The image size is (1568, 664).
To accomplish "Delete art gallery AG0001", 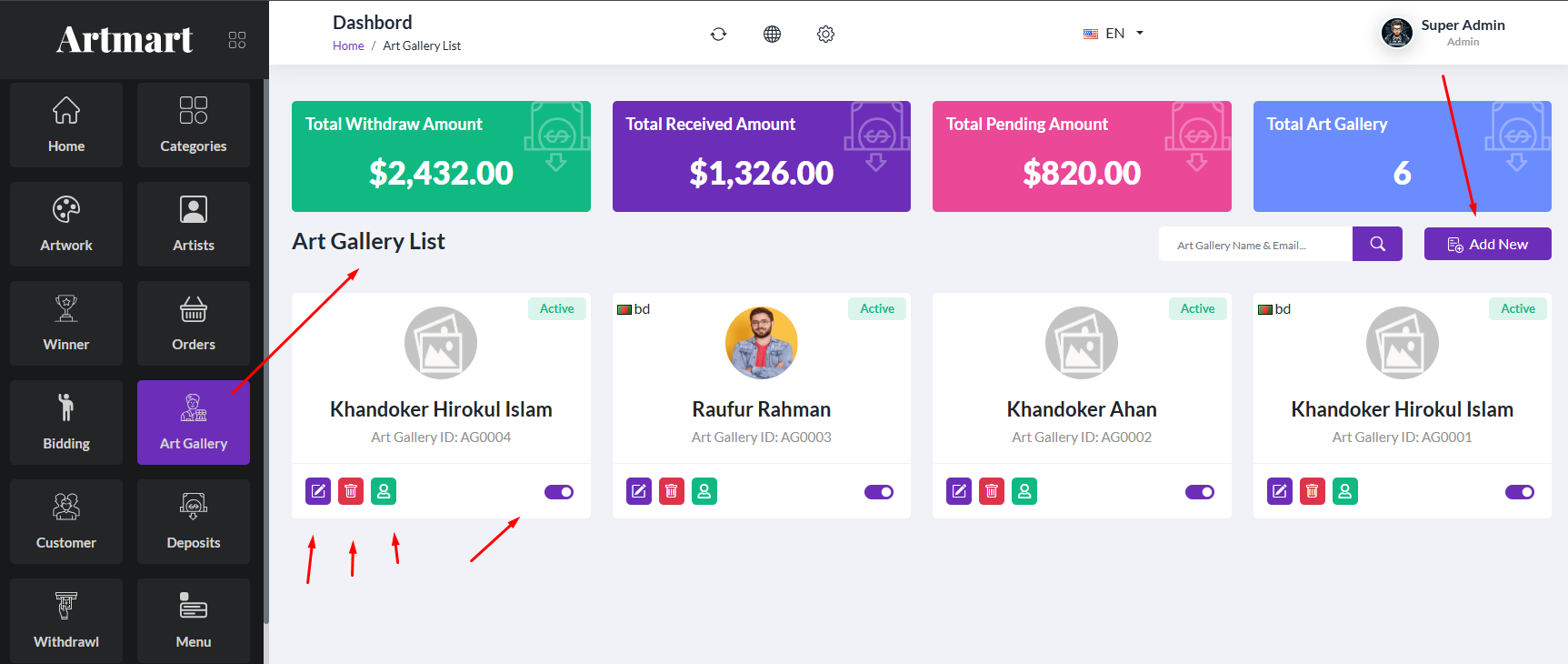I will (1313, 491).
